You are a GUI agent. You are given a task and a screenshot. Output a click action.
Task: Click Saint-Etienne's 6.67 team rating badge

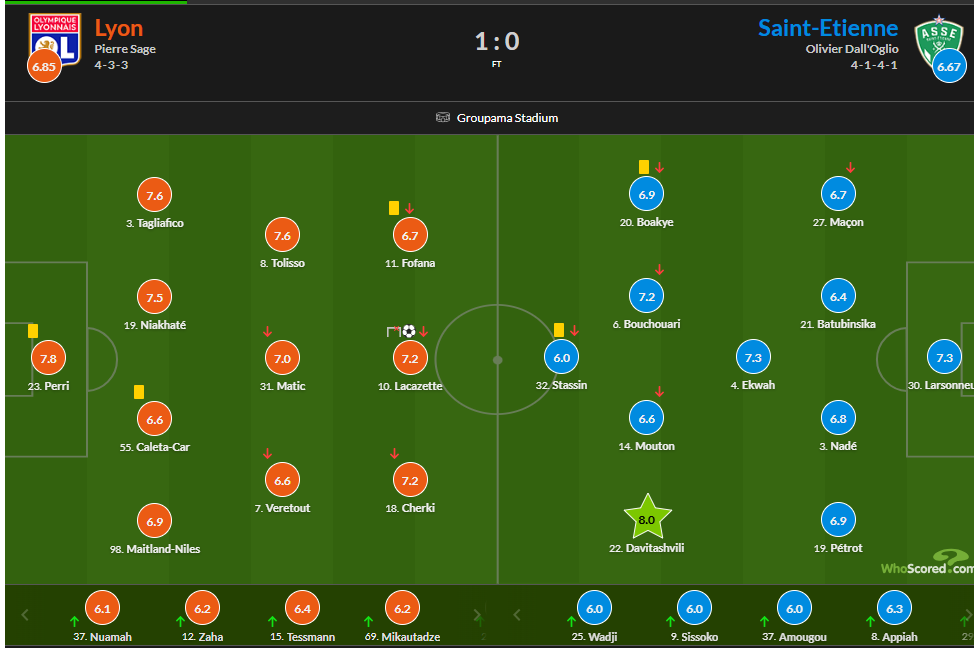coord(949,67)
